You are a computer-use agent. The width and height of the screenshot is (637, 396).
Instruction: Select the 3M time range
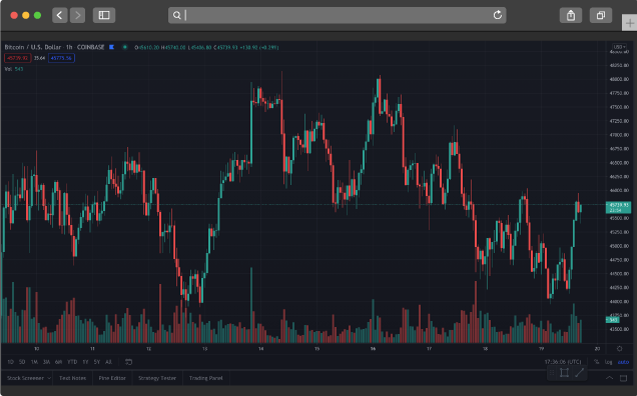(46, 362)
